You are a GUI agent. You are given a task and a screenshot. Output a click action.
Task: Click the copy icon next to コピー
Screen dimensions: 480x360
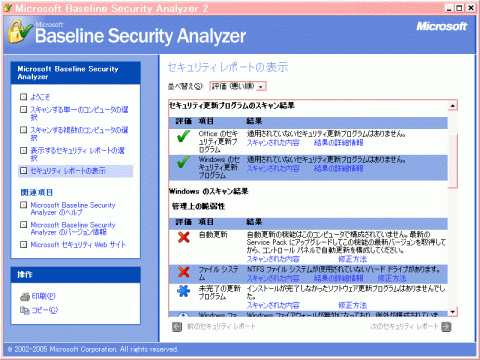[25, 310]
